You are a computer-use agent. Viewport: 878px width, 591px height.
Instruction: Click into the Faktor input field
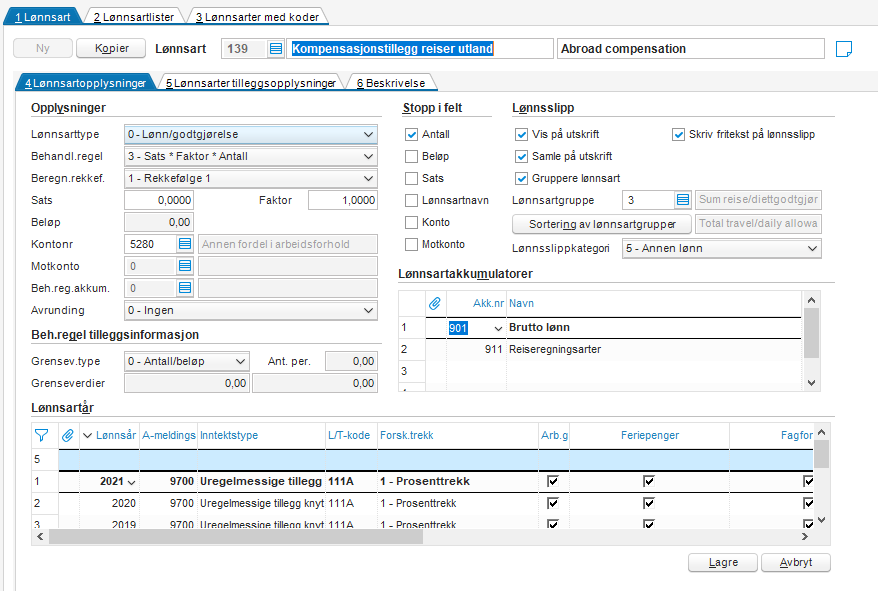tap(342, 200)
